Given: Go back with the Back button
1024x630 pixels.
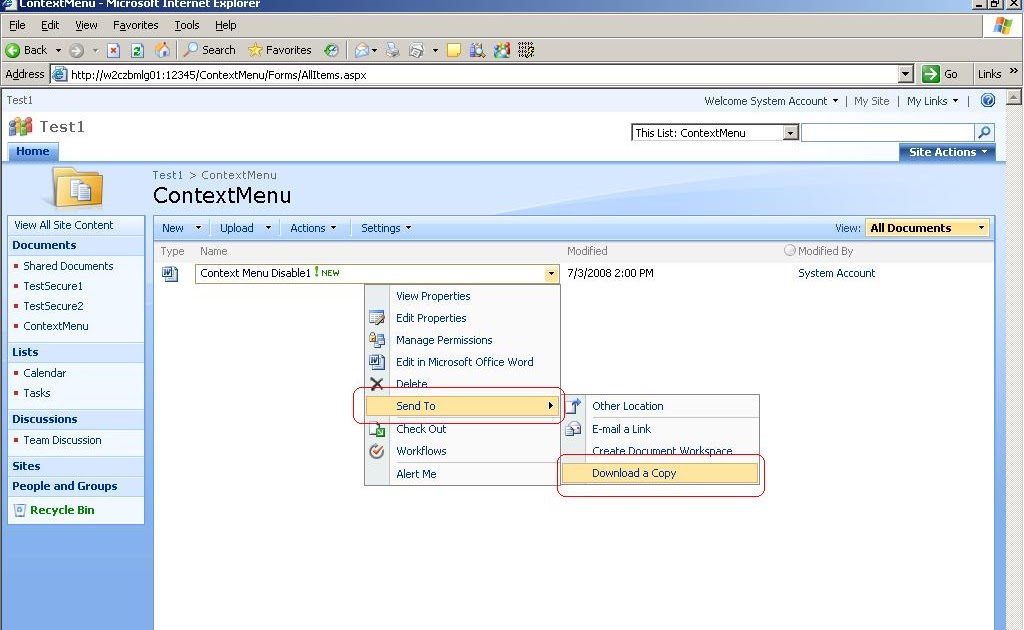Looking at the screenshot, I should [27, 50].
